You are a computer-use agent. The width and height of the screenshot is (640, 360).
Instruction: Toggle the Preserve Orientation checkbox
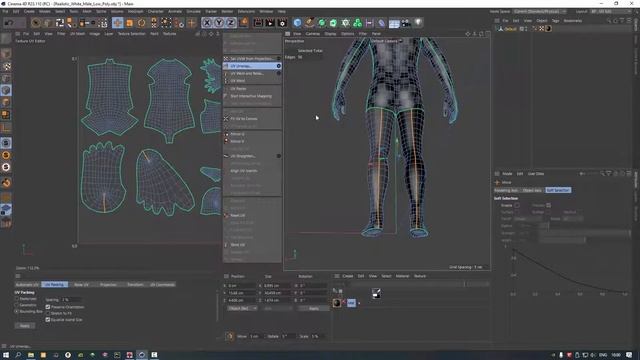48,307
